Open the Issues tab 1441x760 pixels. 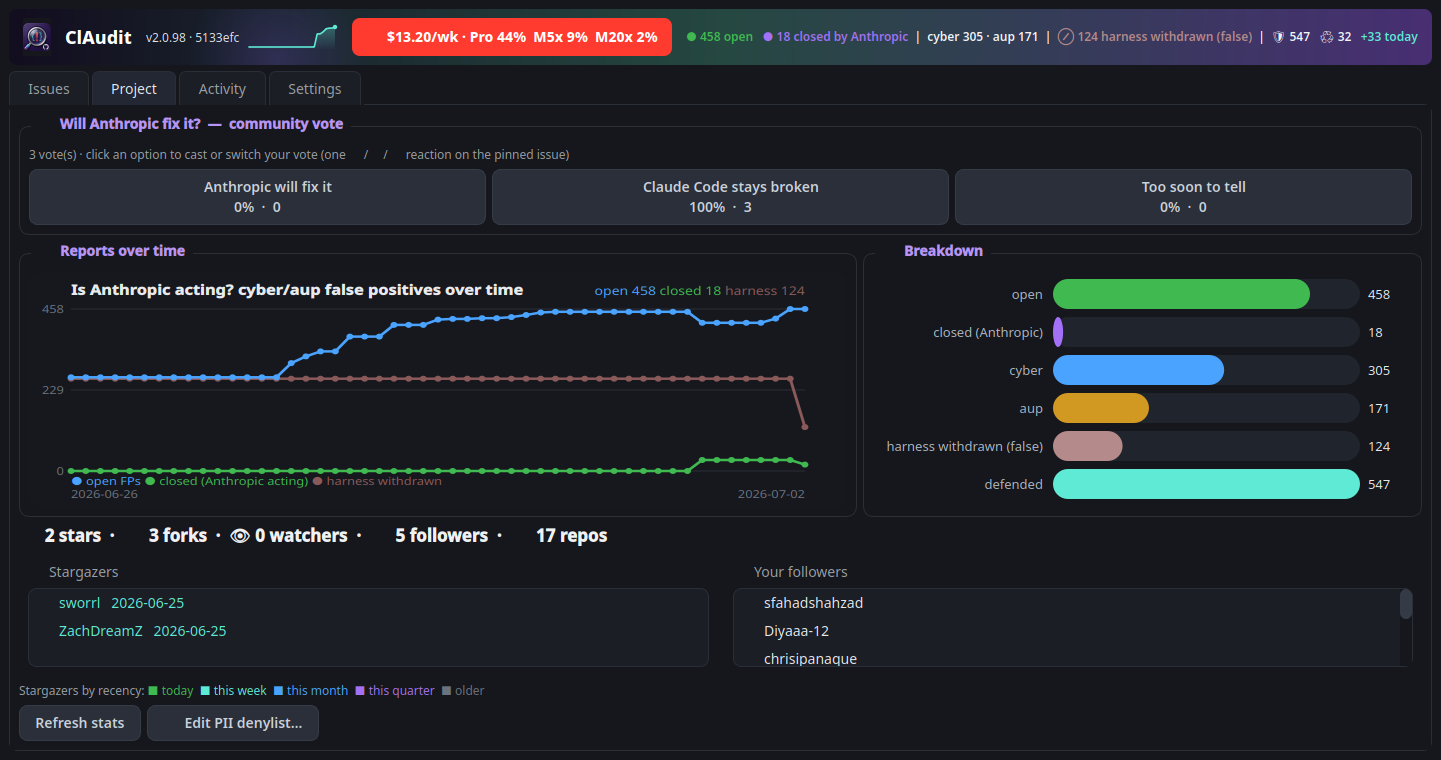[49, 89]
